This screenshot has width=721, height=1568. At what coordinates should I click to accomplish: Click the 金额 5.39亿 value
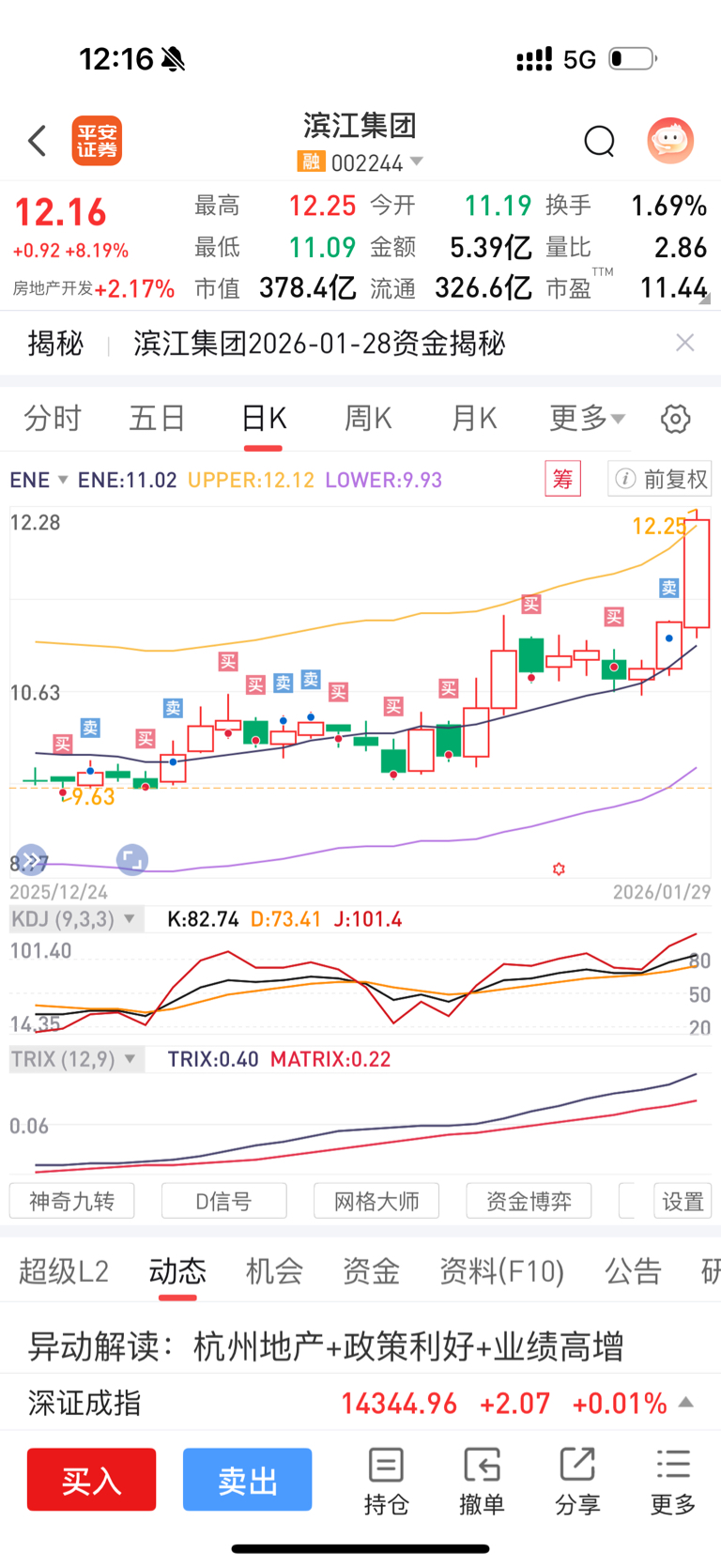click(491, 247)
